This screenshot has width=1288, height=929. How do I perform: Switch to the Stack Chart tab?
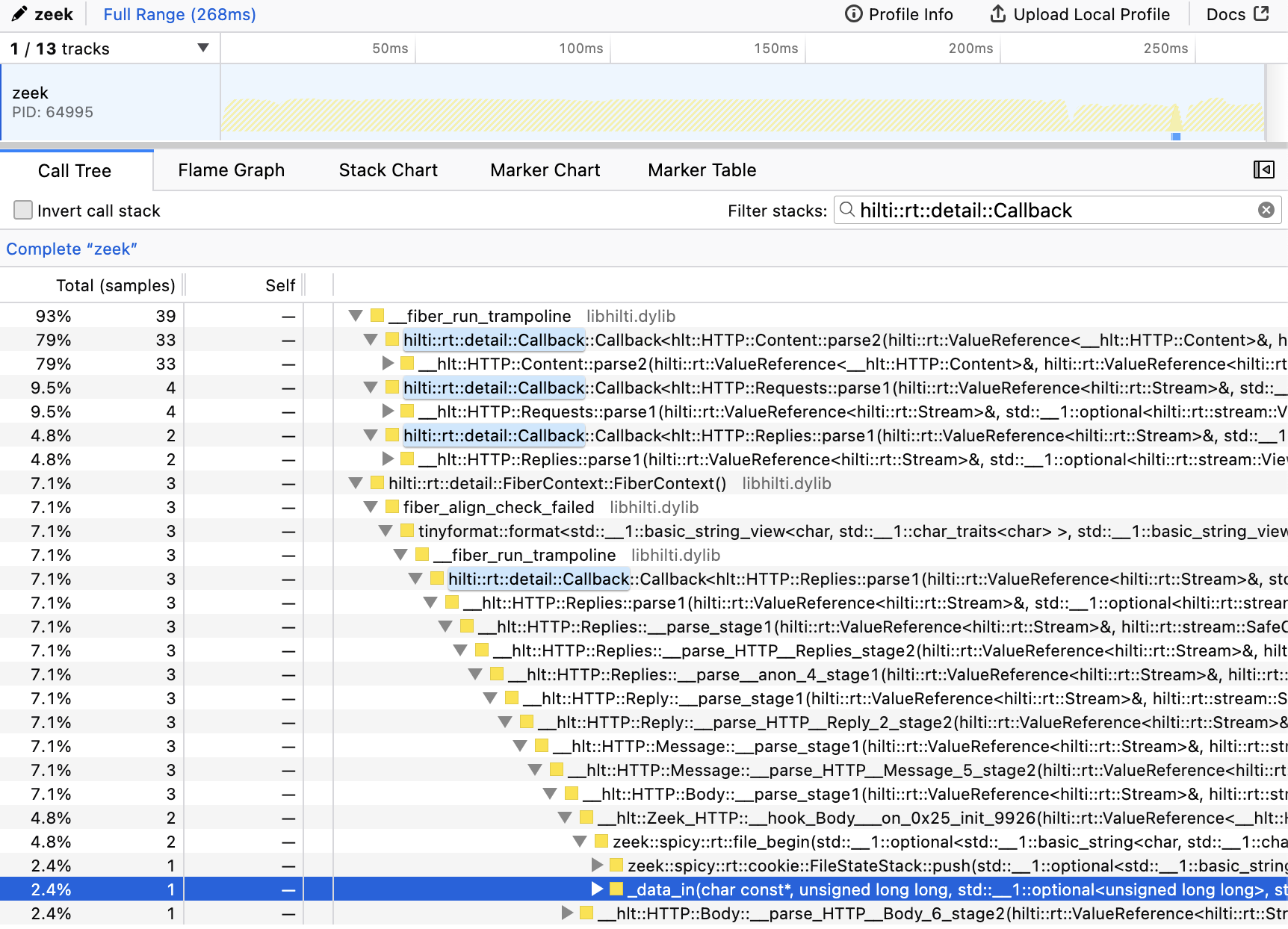388,170
